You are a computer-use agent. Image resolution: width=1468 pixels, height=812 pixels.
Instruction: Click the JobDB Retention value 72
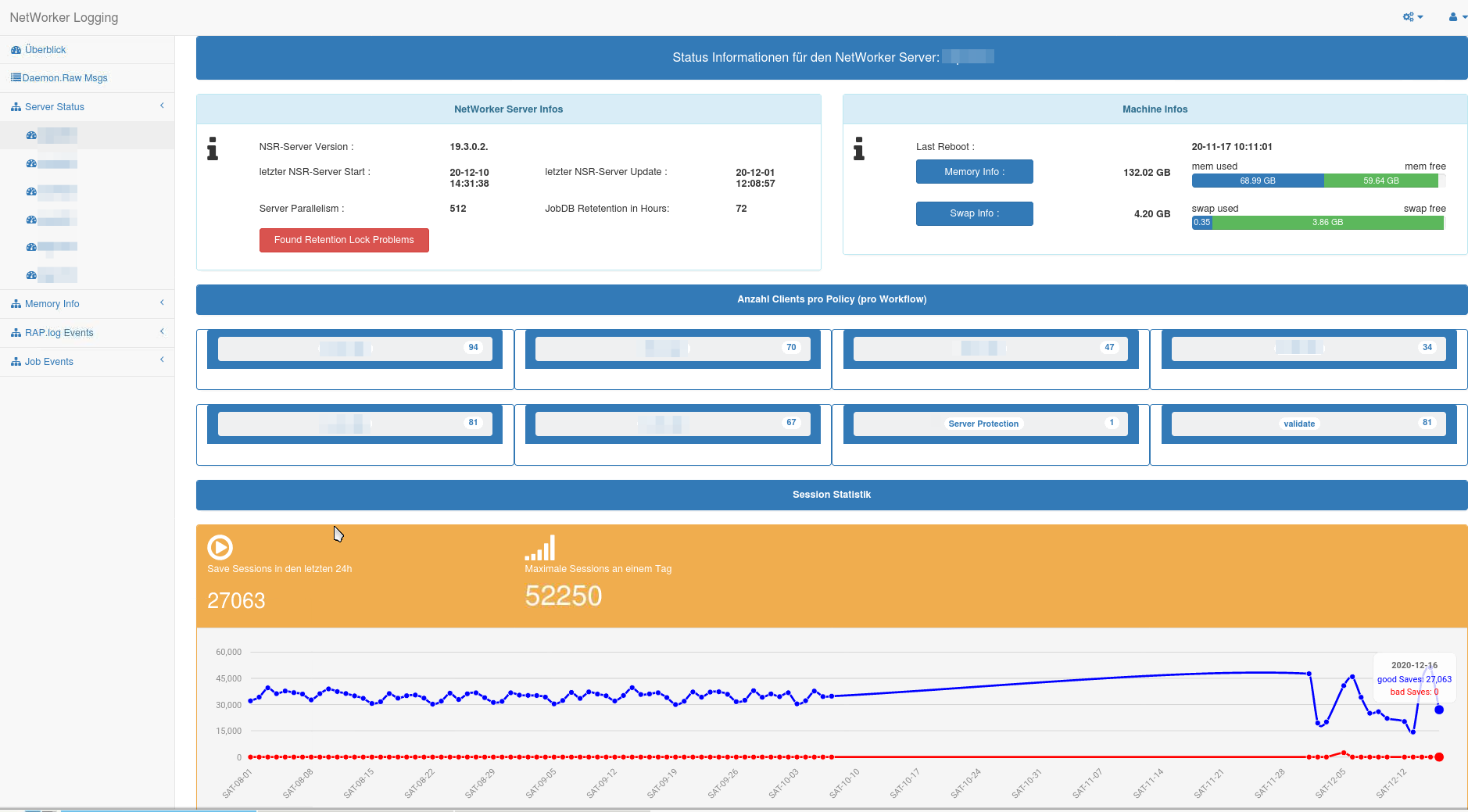click(x=741, y=209)
